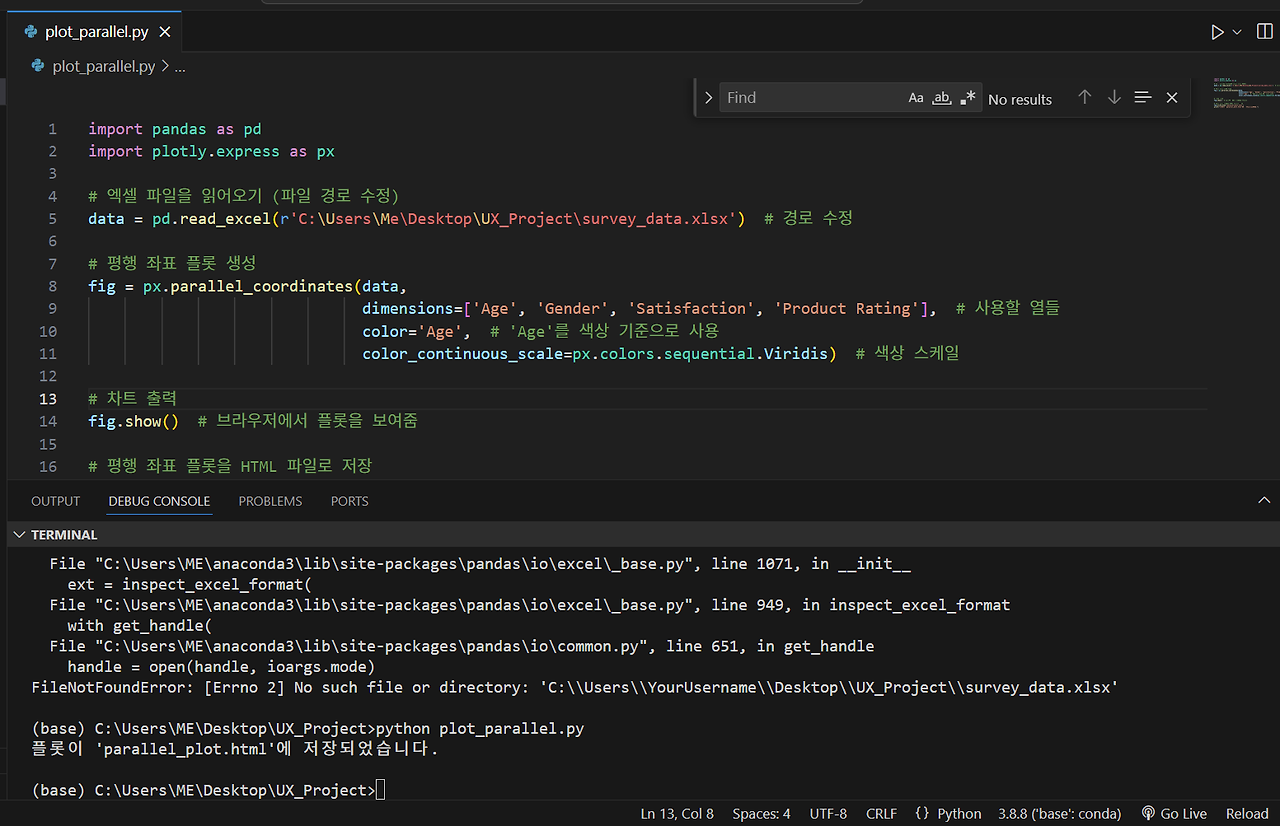This screenshot has width=1280, height=826.
Task: Open the curly braces language status icon
Action: pyautogui.click(x=922, y=814)
